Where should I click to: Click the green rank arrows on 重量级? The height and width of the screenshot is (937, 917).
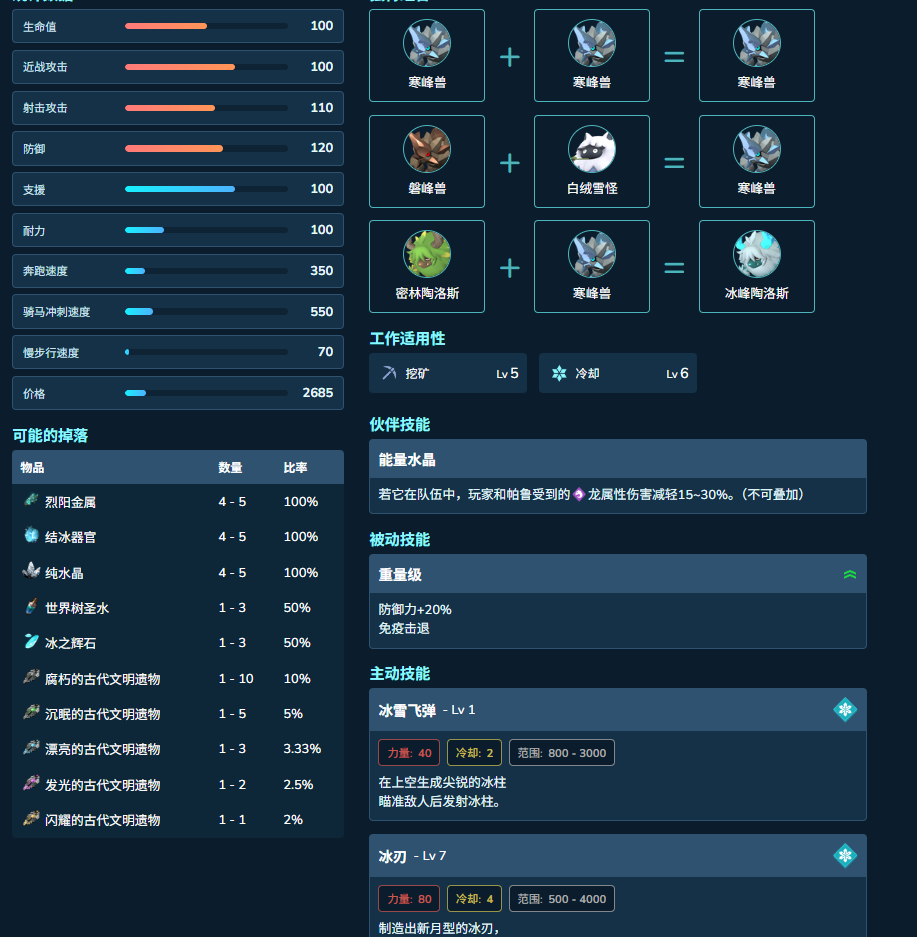(x=849, y=575)
